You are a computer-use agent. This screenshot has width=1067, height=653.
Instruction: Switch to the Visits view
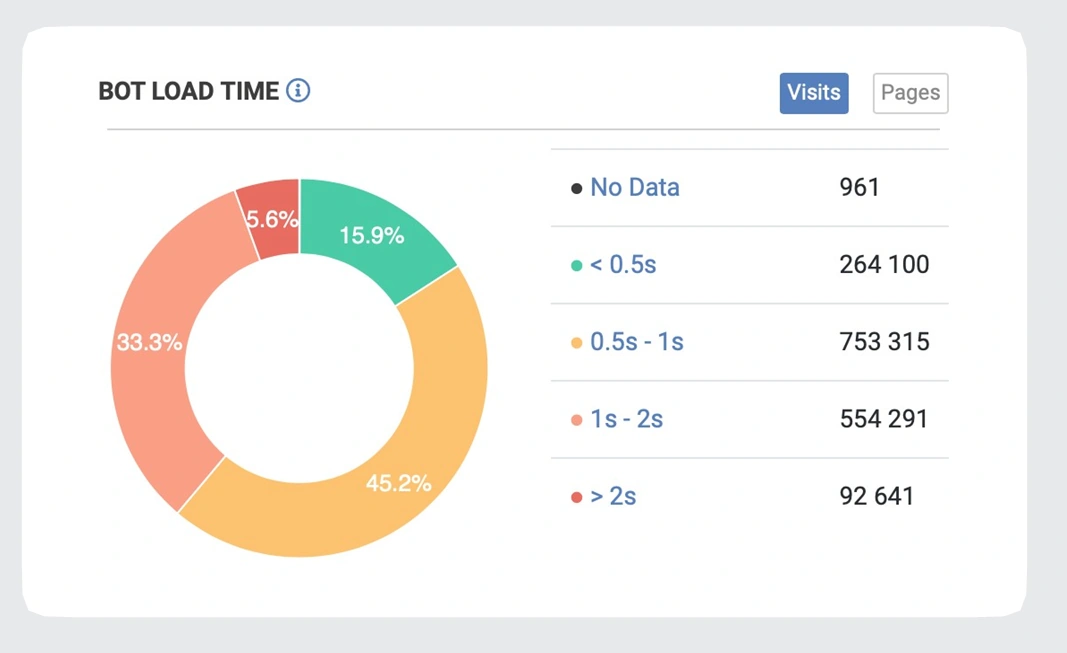pos(814,93)
